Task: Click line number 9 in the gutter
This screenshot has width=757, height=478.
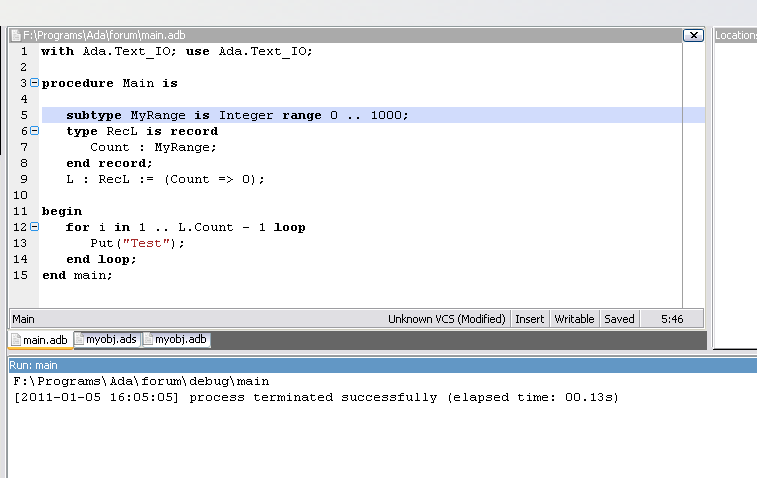Action: pyautogui.click(x=23, y=179)
